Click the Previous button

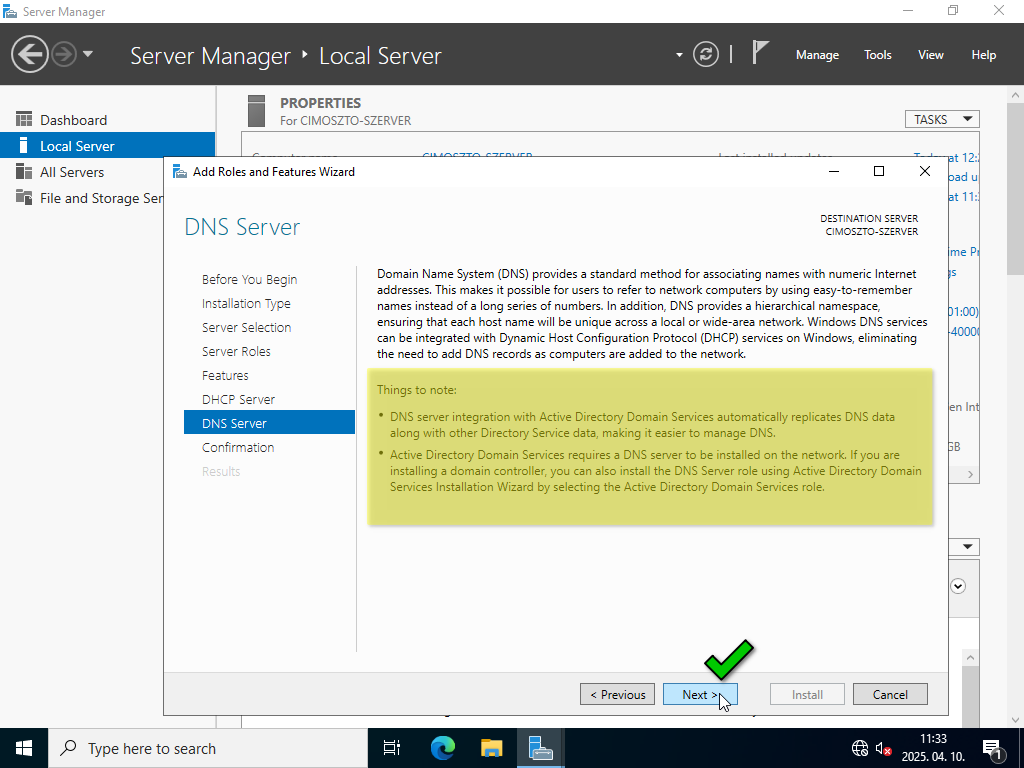coord(617,694)
